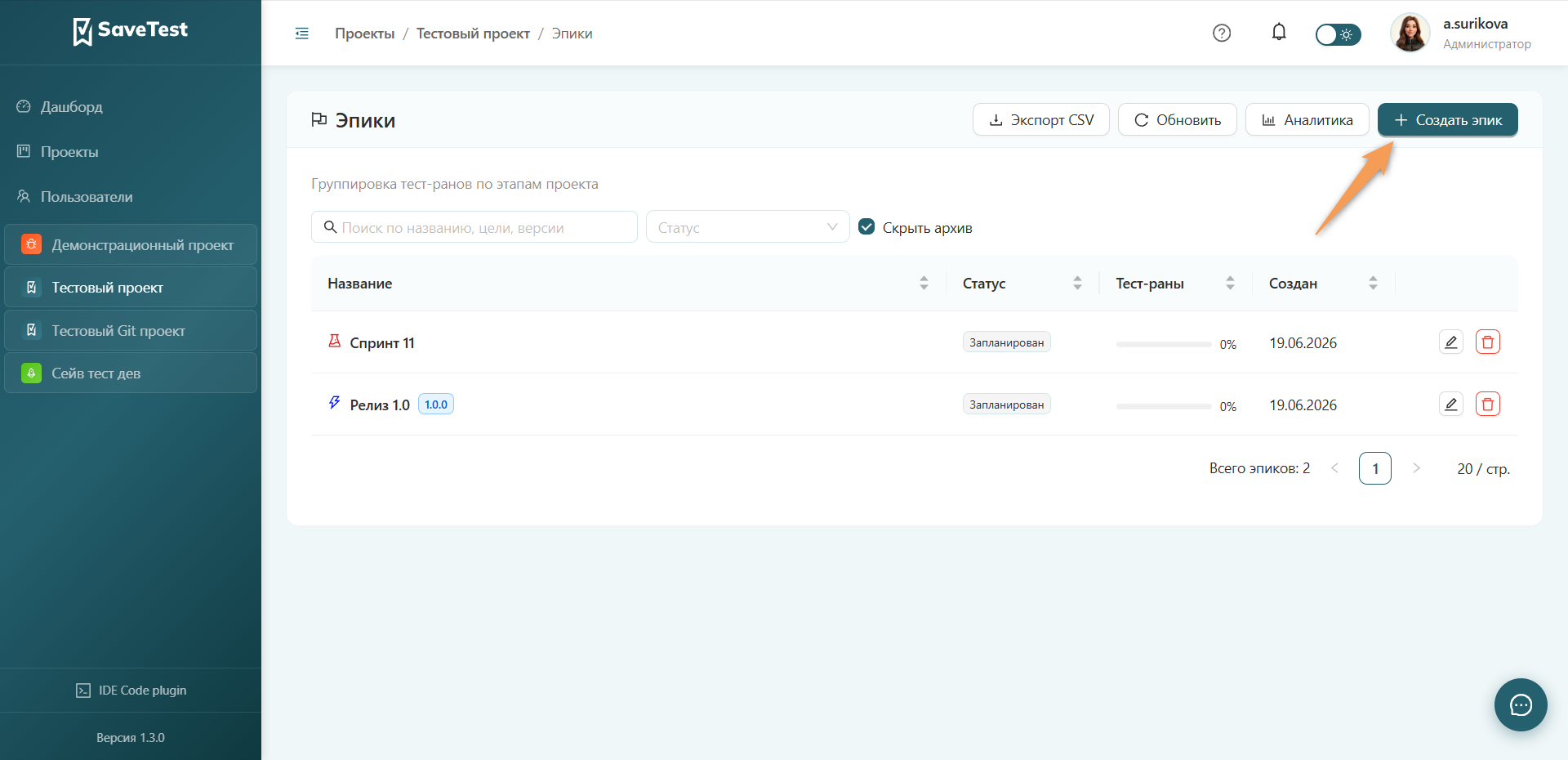Open the chat support bubble
The image size is (1568, 760).
coord(1521,704)
